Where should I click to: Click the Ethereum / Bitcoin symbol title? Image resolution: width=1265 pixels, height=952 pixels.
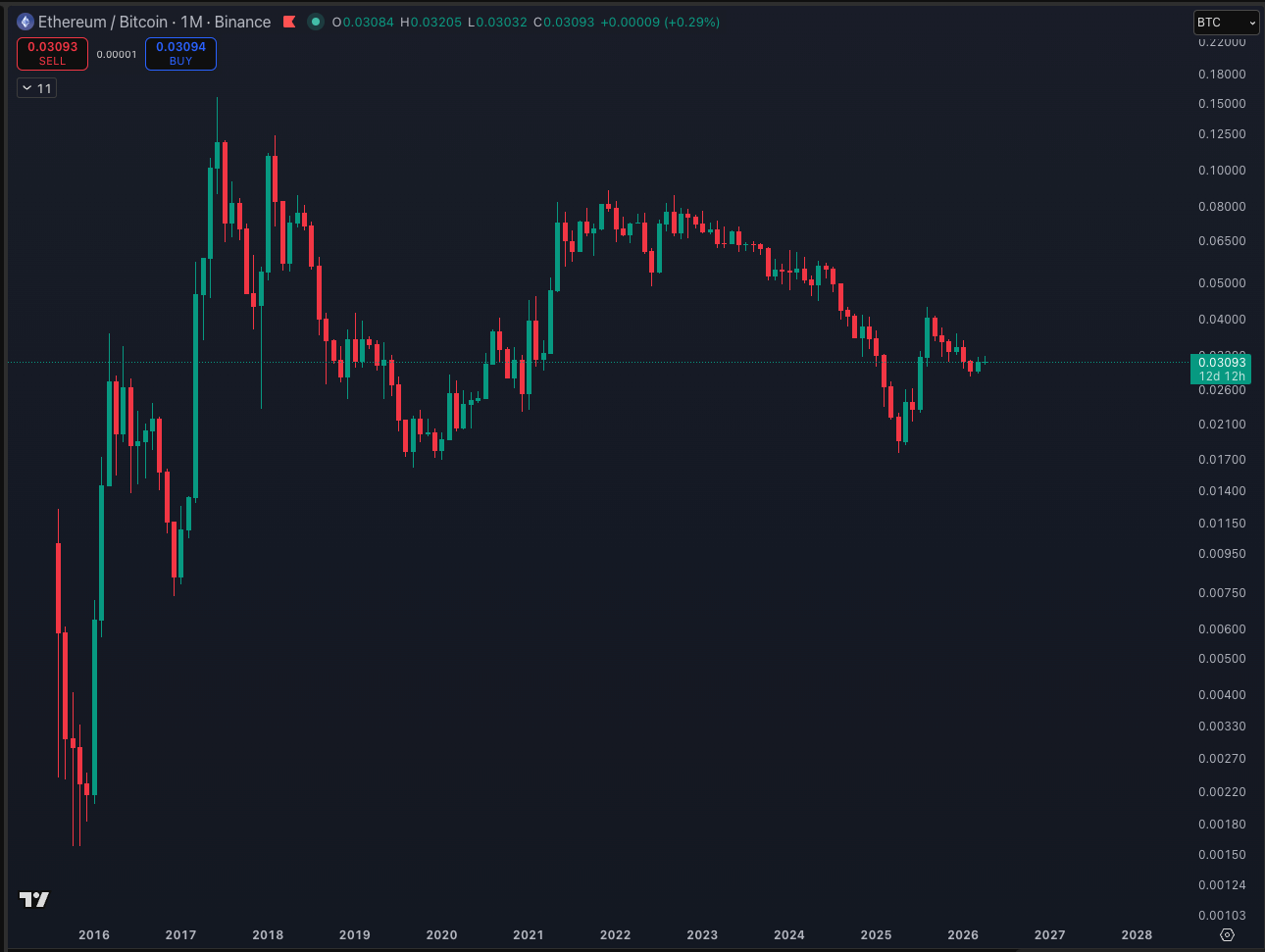pyautogui.click(x=103, y=22)
